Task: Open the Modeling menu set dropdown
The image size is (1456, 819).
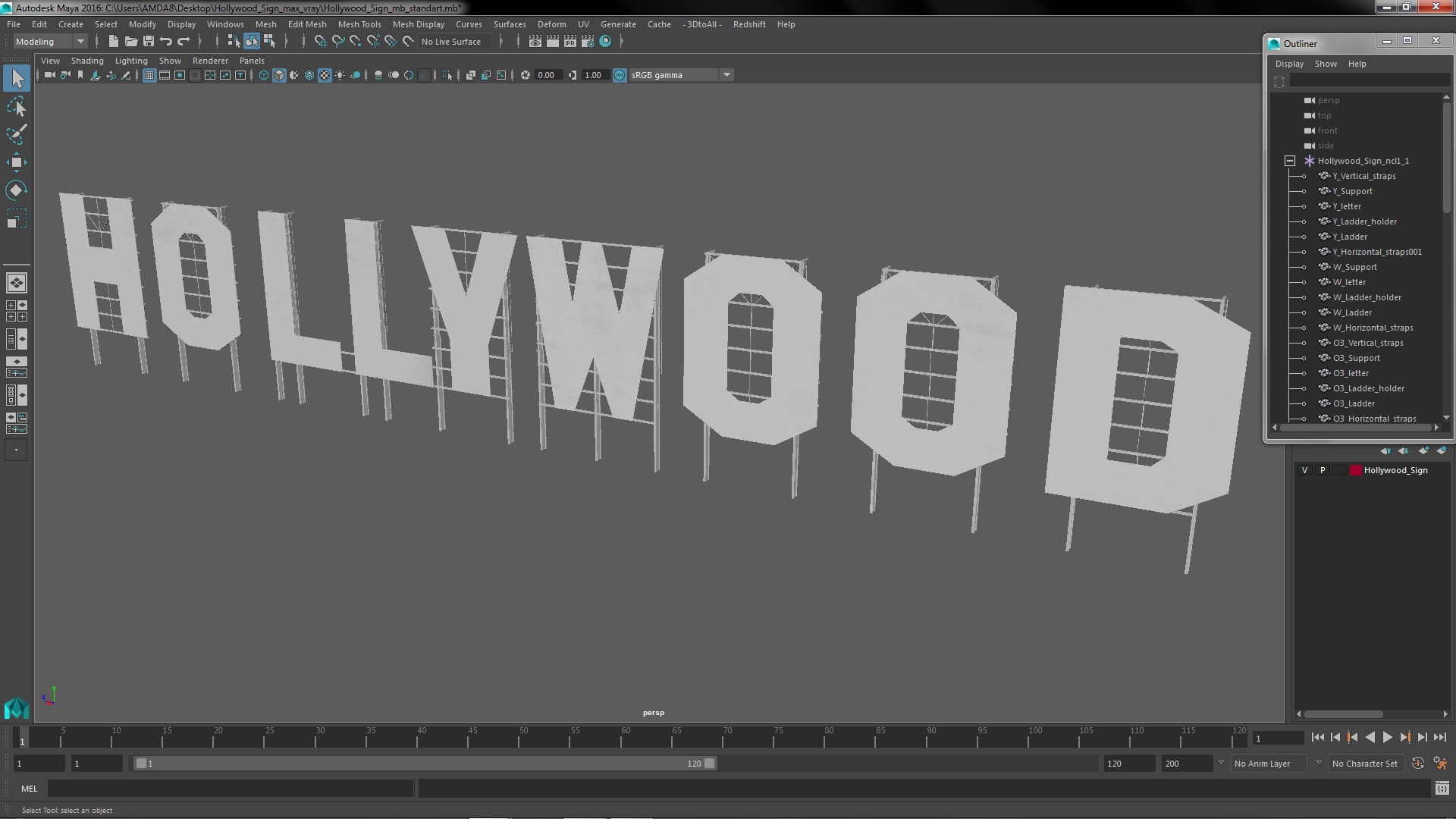Action: click(x=51, y=42)
